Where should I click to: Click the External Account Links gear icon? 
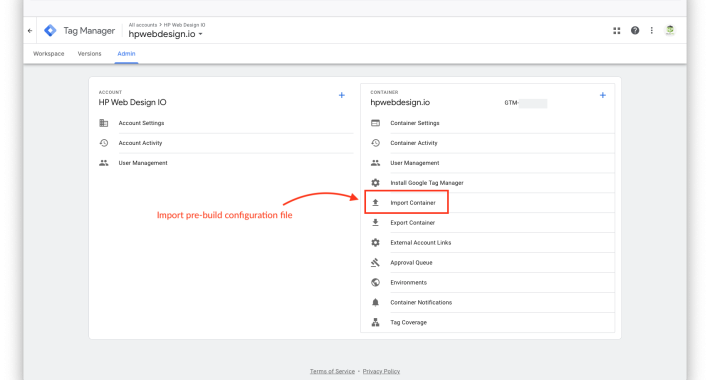coord(375,242)
